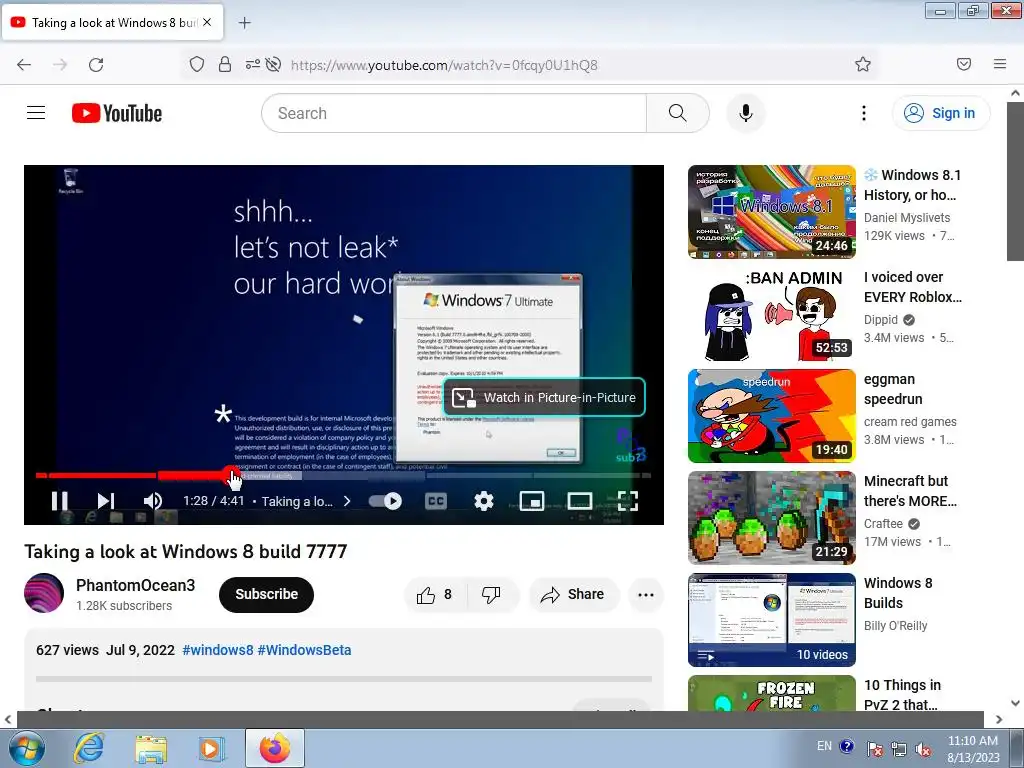Screen dimensions: 1024x768
Task: Open YouTube three-dot settings menu
Action: [863, 113]
